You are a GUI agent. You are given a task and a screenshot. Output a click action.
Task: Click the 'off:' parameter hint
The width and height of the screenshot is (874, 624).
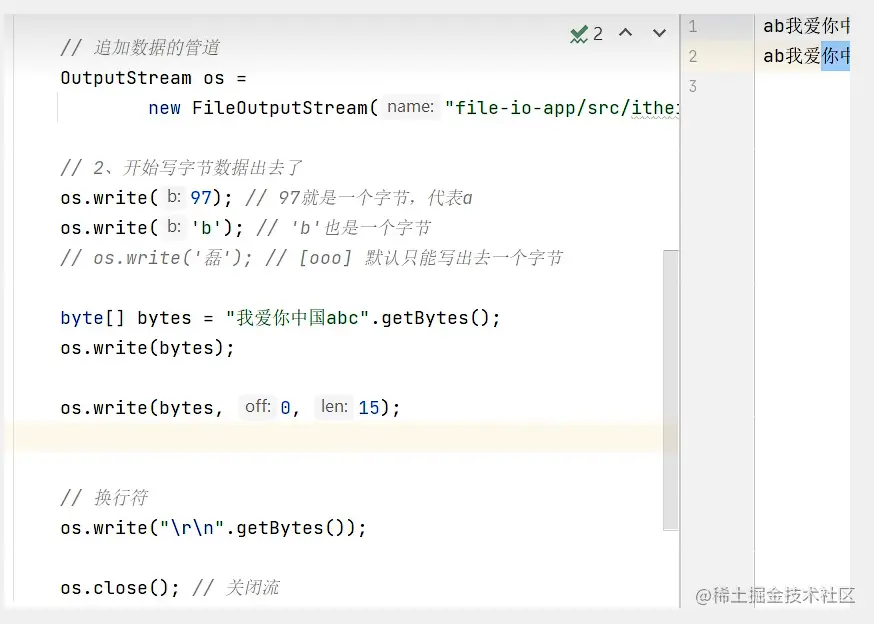pyautogui.click(x=258, y=407)
